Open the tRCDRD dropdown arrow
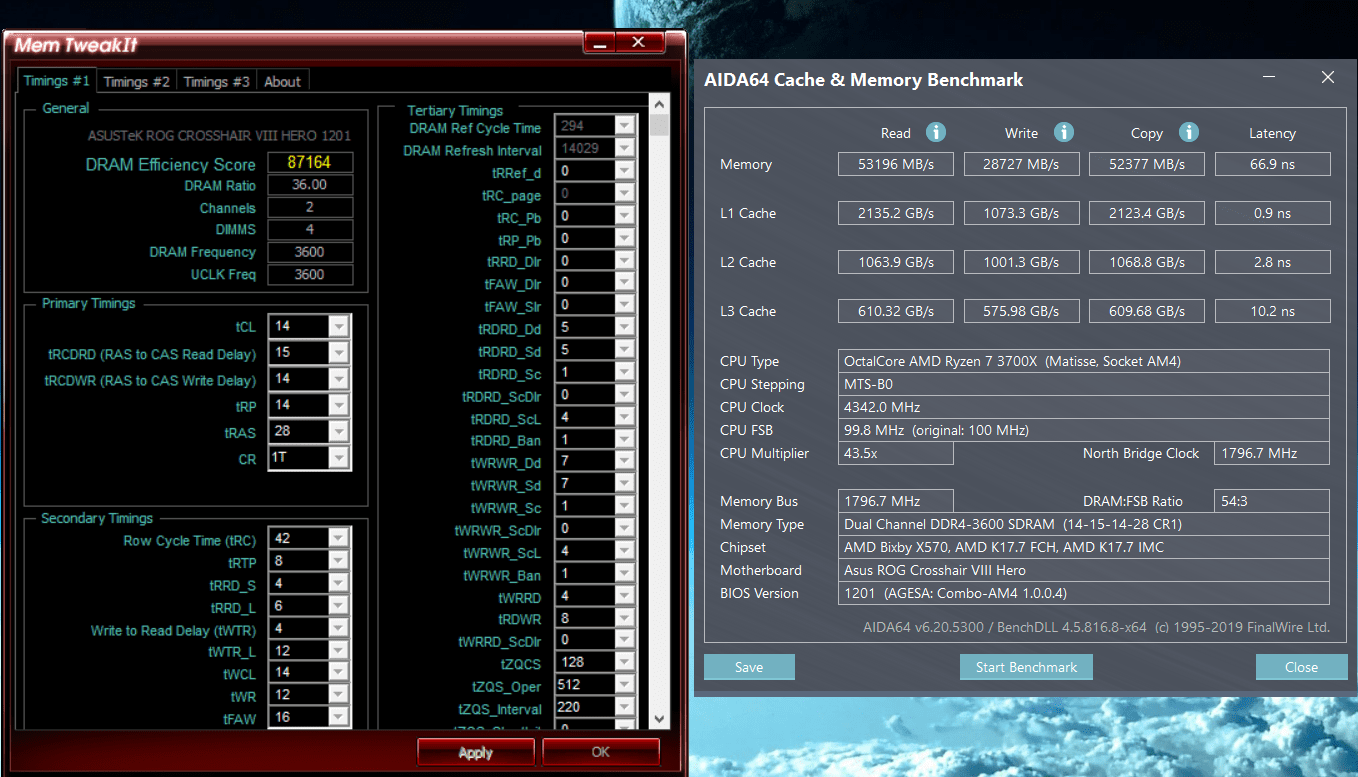The height and width of the screenshot is (777, 1358). (340, 353)
